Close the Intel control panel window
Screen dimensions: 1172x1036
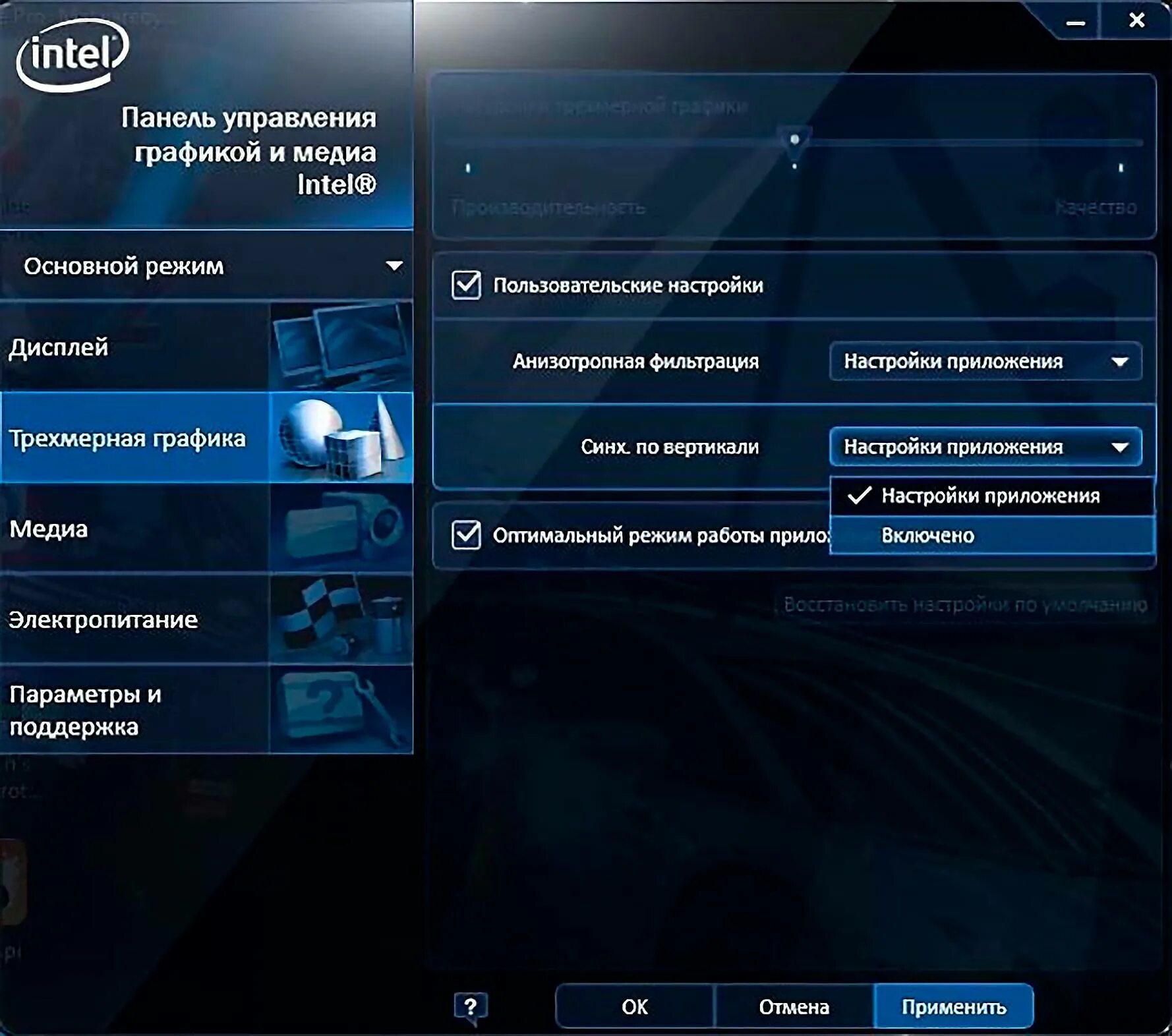pyautogui.click(x=1136, y=20)
